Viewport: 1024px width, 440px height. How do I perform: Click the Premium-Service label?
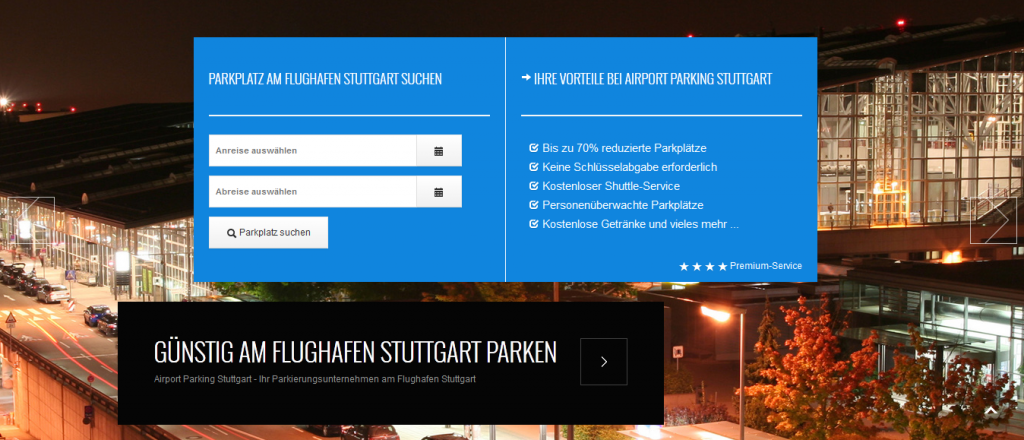[x=765, y=266]
